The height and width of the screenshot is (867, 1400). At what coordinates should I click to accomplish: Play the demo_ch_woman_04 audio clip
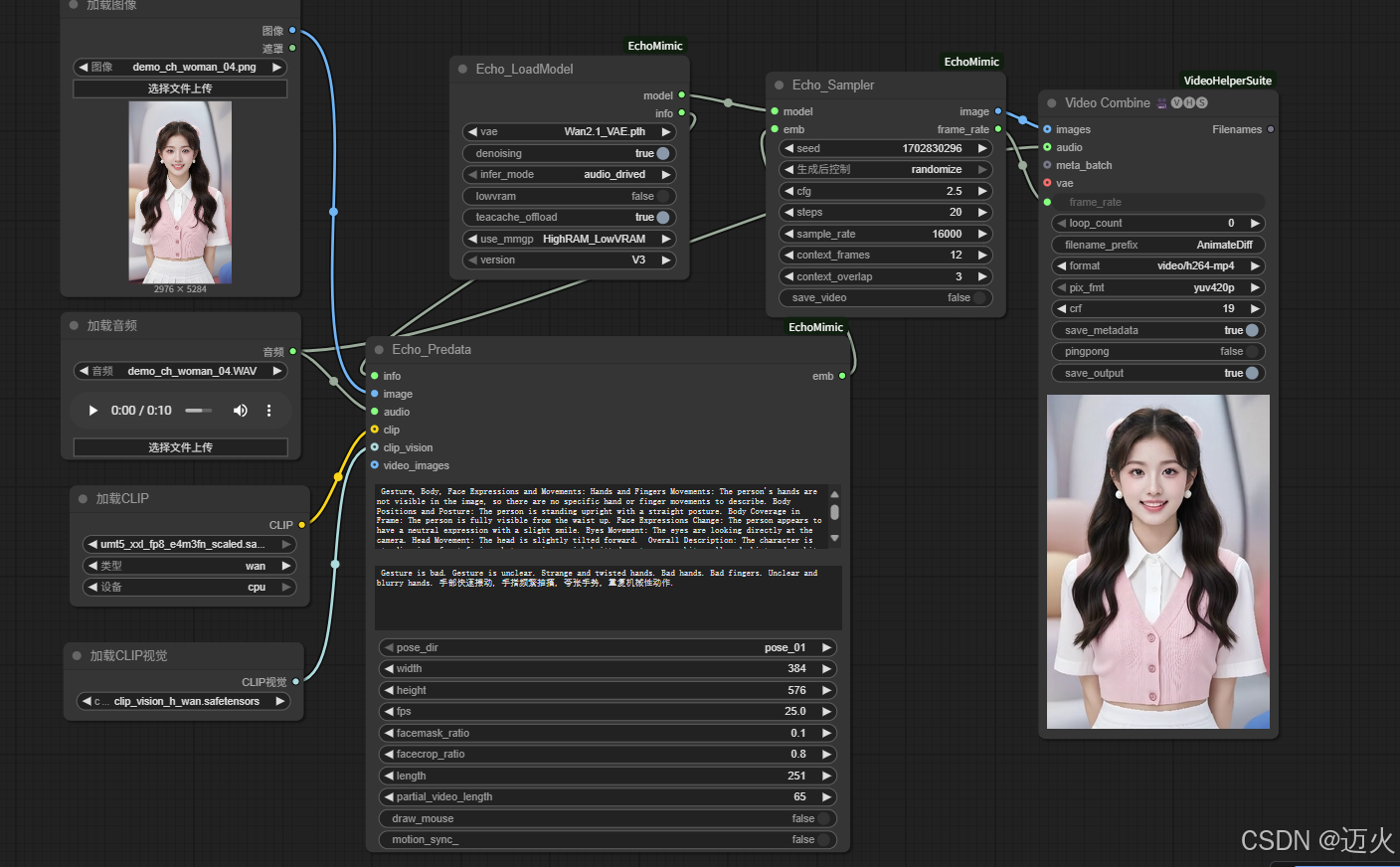(93, 411)
